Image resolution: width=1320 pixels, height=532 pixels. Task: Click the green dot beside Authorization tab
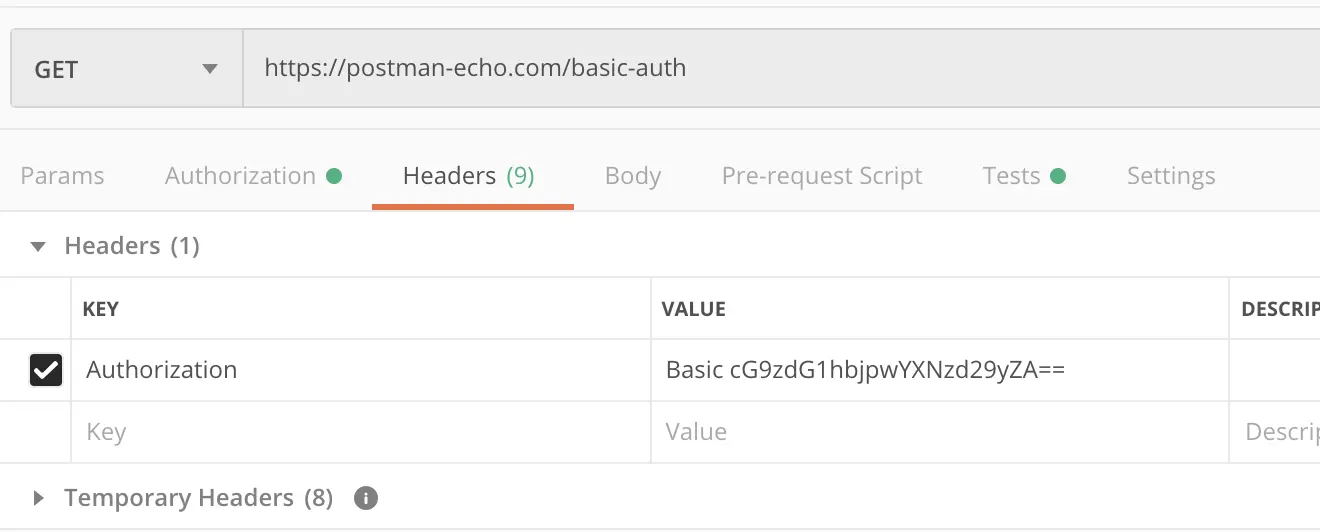click(334, 176)
